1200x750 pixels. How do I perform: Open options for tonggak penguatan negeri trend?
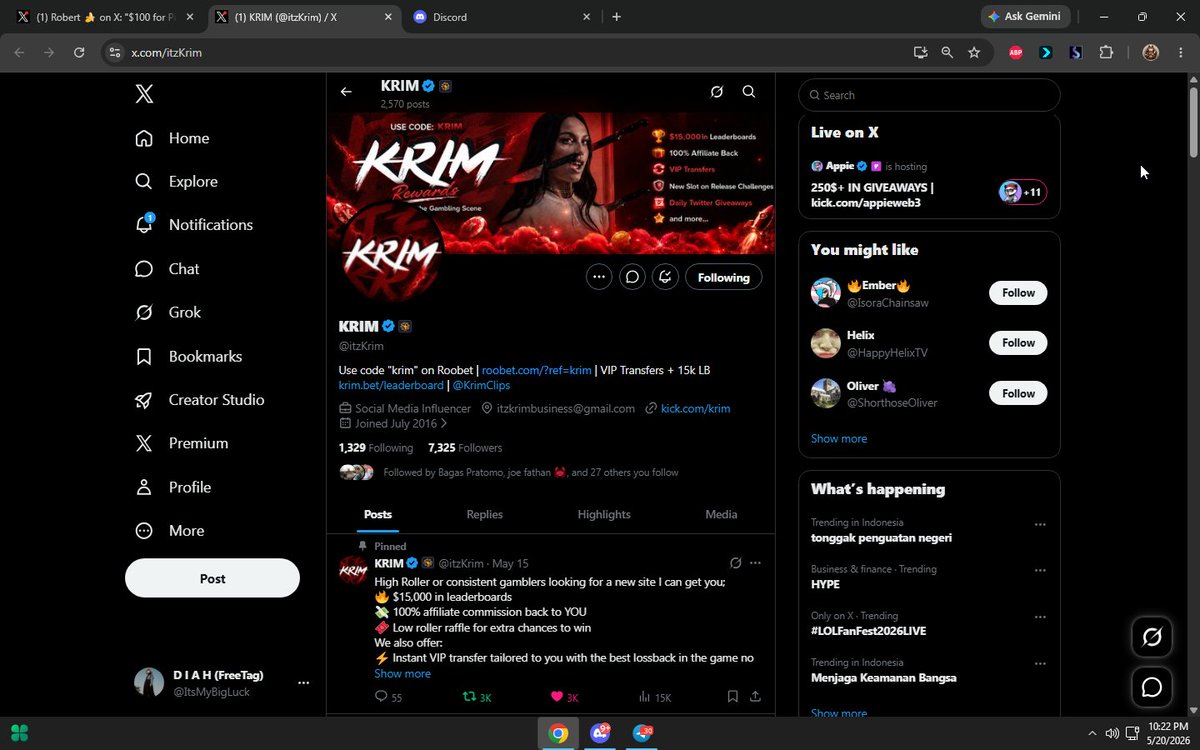1040,524
